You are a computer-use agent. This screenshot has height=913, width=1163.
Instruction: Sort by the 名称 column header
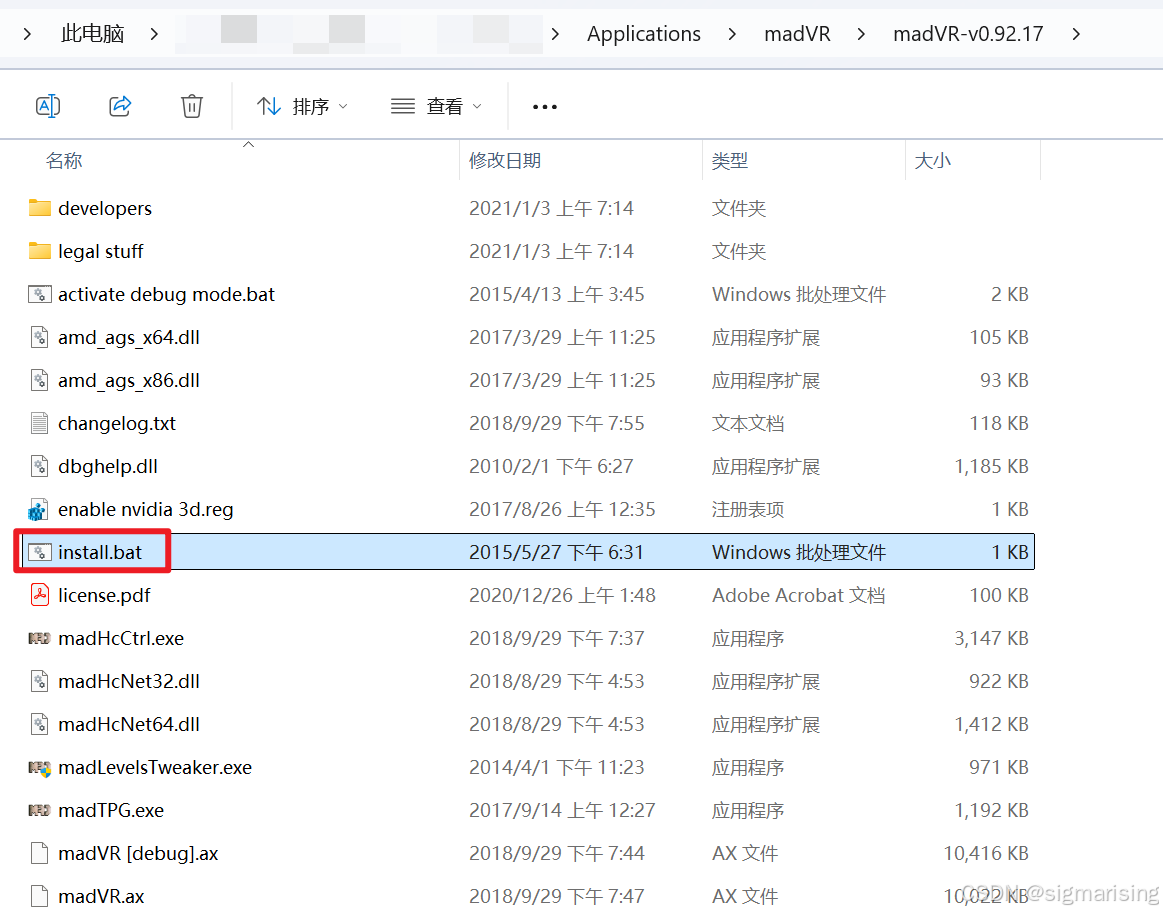click(x=64, y=160)
